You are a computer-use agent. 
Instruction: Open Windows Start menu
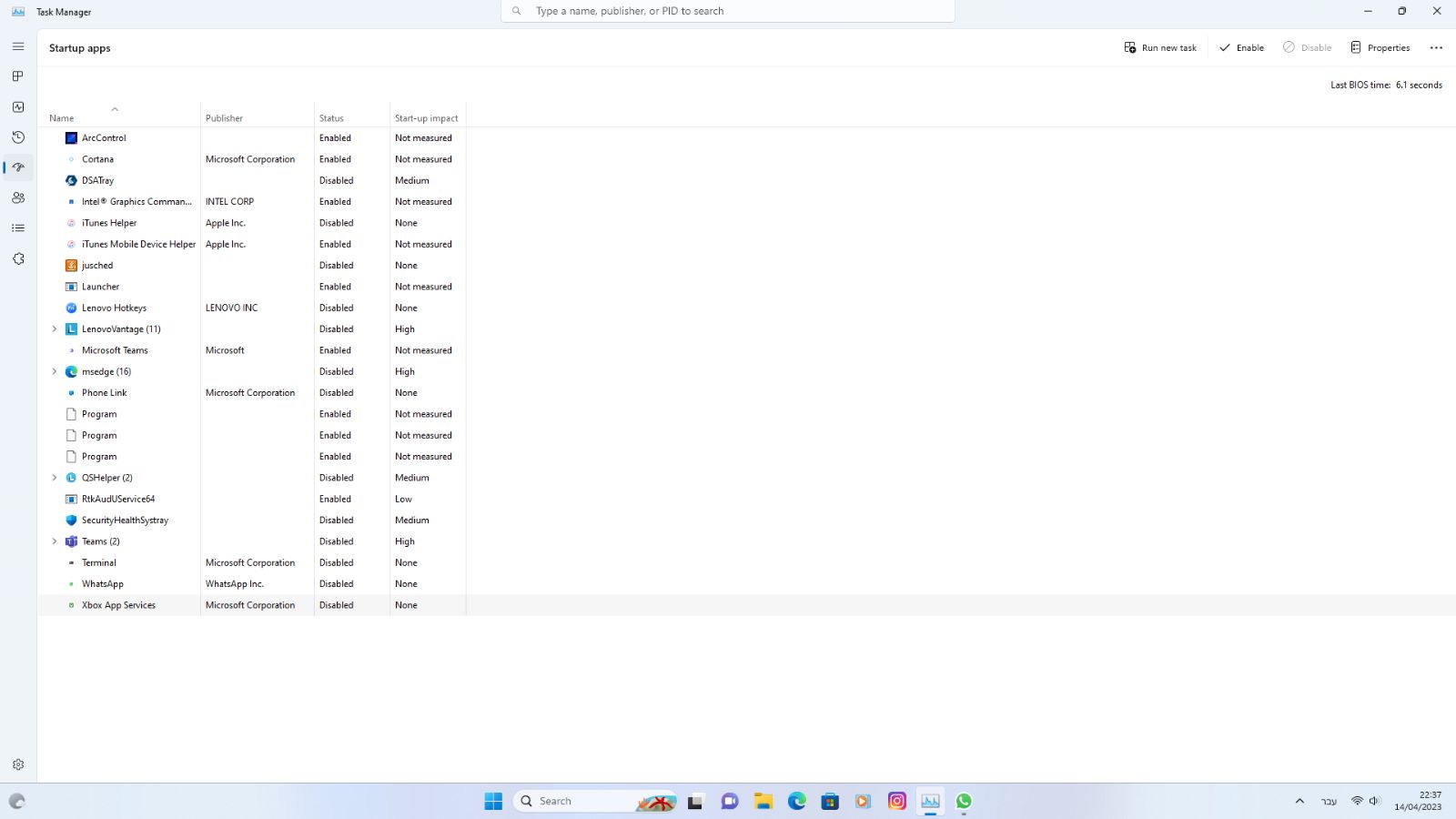(x=493, y=801)
